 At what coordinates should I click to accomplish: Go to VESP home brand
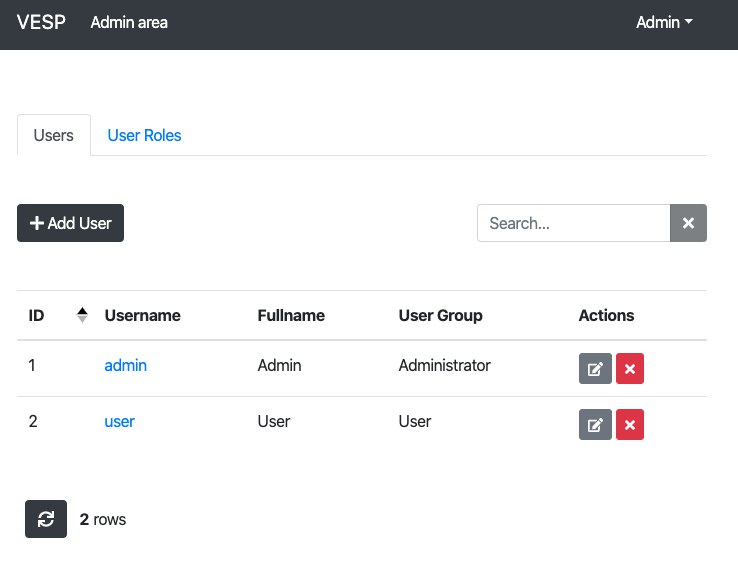[41, 22]
